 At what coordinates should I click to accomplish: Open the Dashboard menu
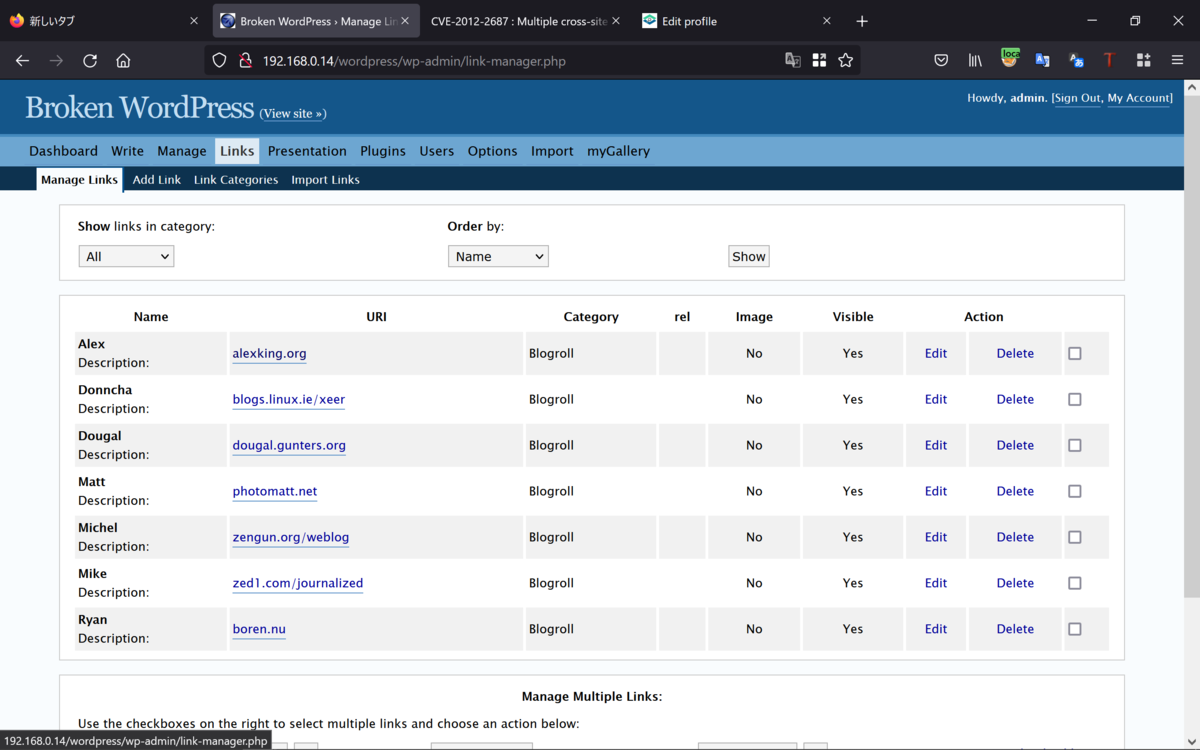tap(63, 151)
